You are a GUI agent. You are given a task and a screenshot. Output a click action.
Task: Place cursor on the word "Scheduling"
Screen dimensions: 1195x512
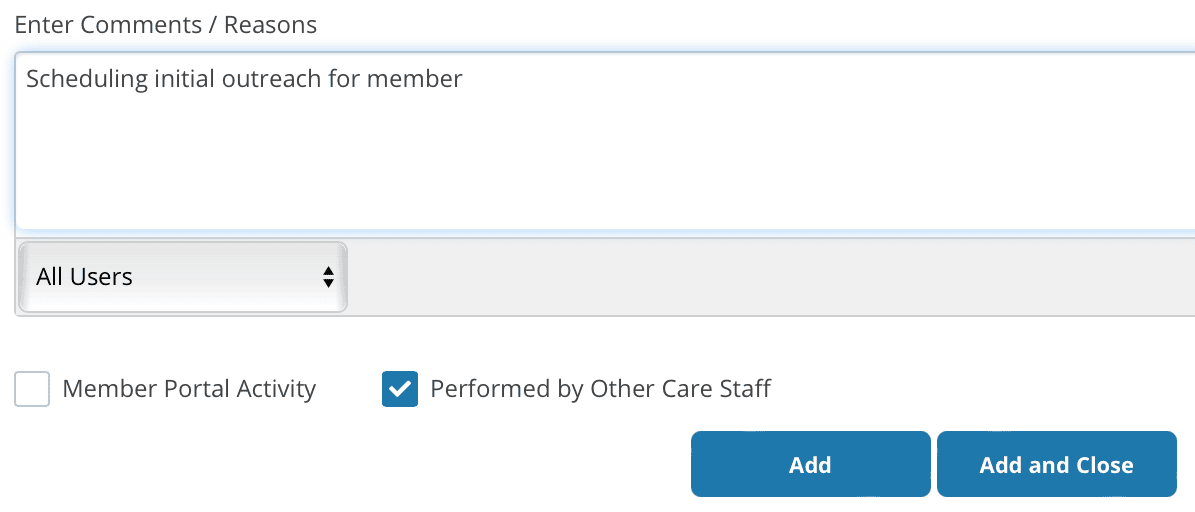(86, 79)
